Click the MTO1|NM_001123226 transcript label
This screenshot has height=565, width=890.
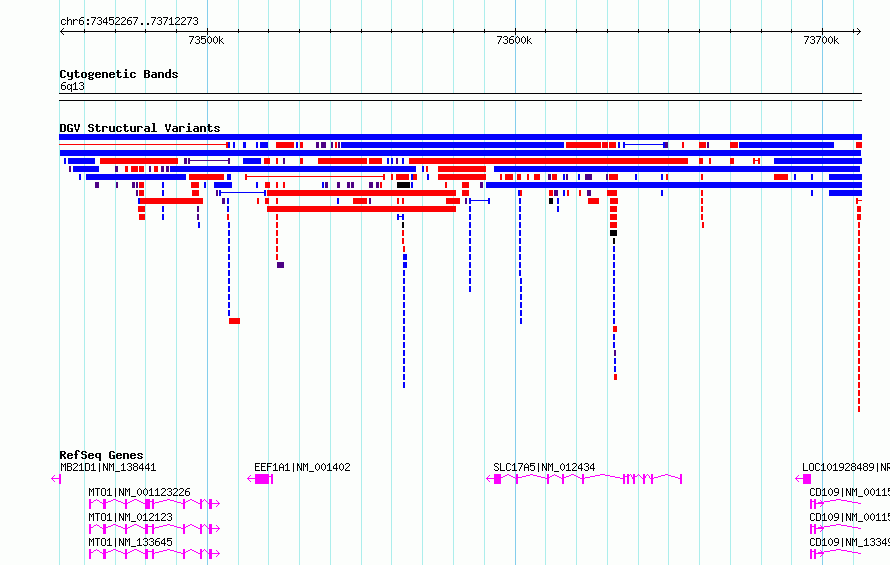[x=139, y=492]
